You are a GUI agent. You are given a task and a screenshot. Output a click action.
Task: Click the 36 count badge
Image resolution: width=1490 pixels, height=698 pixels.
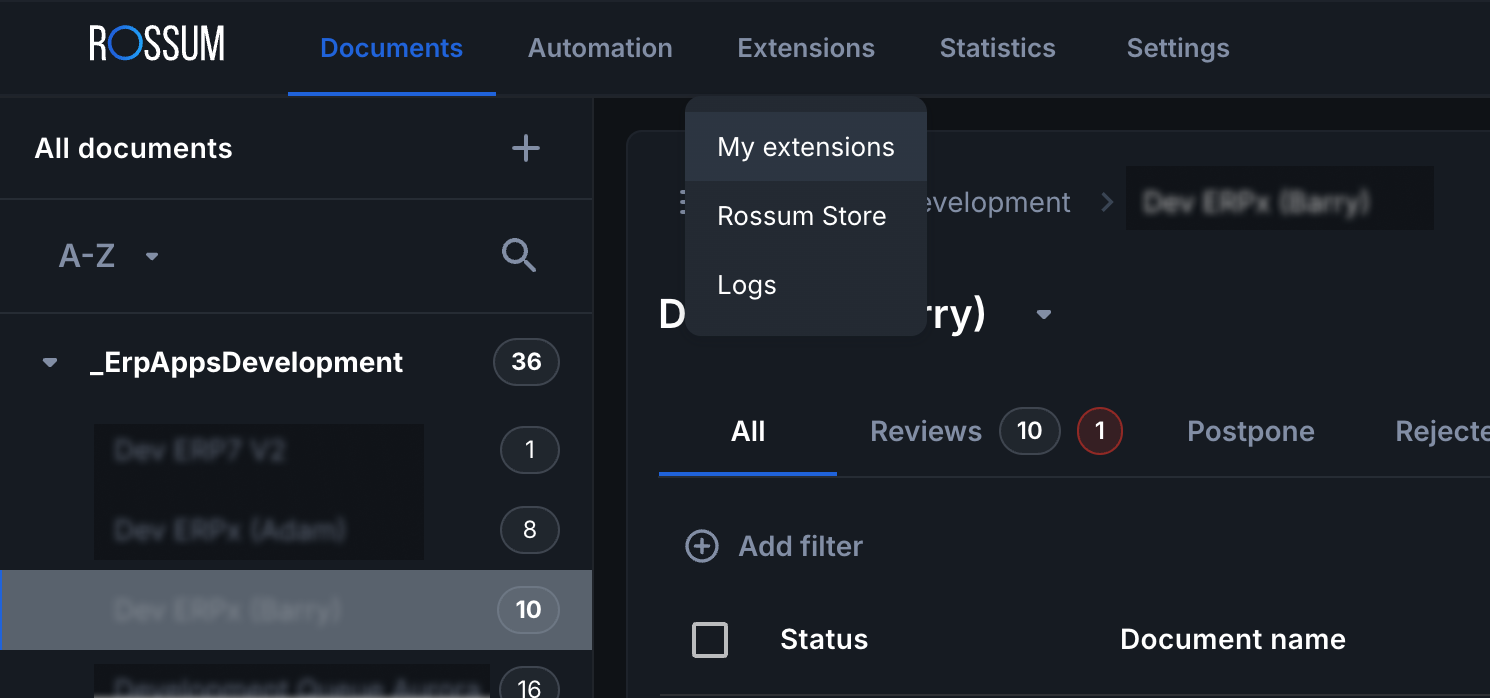coord(526,362)
